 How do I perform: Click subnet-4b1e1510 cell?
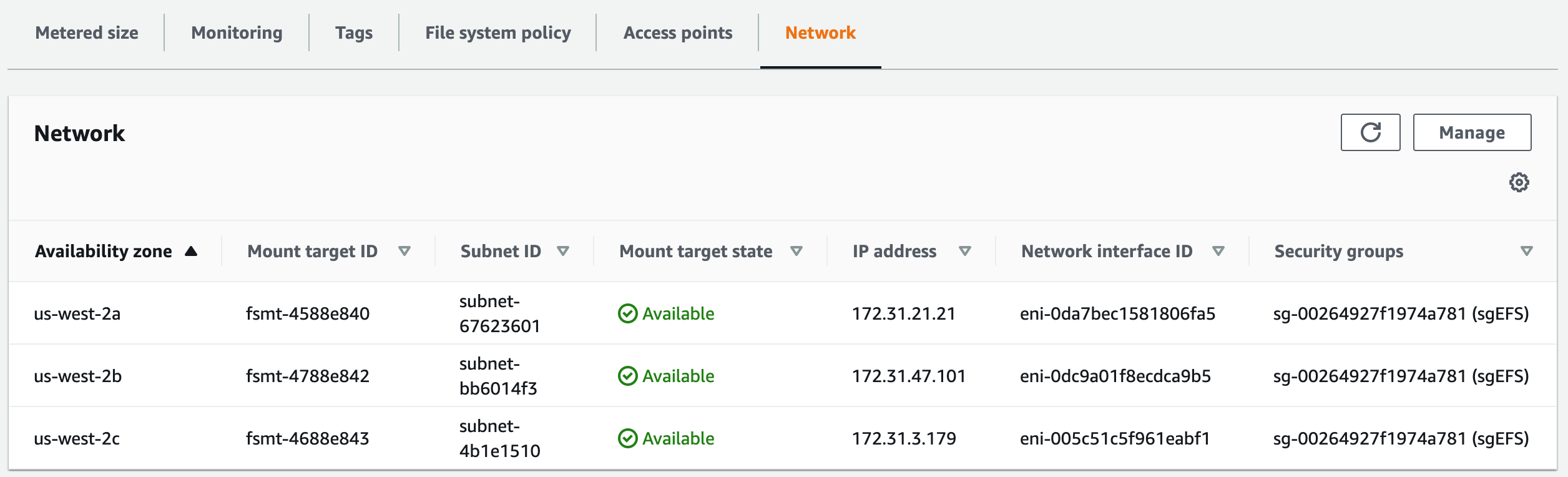(x=500, y=438)
